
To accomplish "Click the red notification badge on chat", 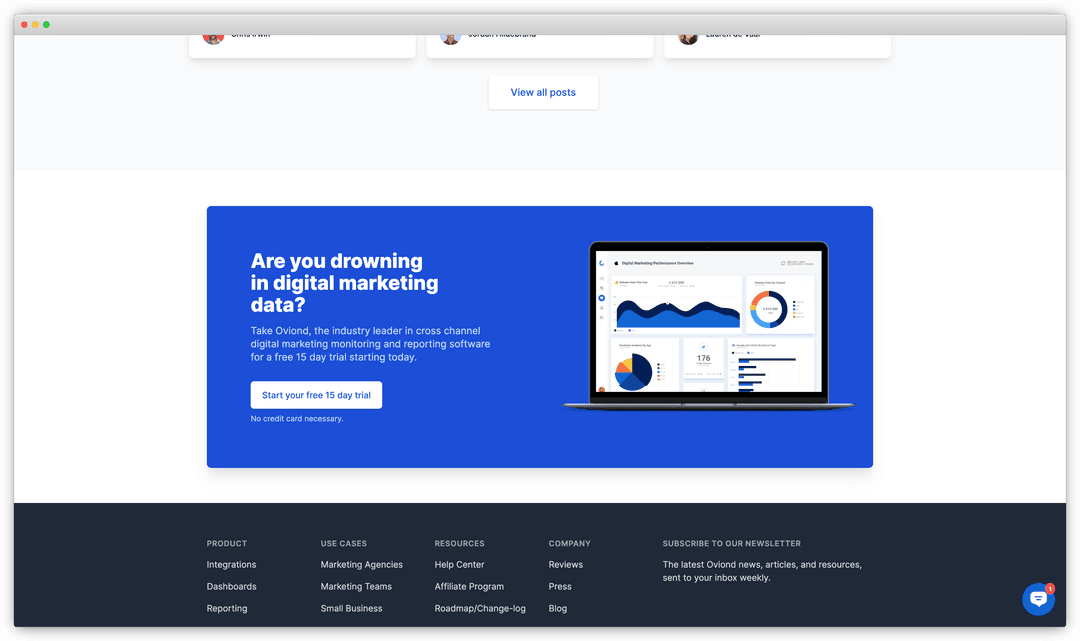I will (x=1050, y=589).
